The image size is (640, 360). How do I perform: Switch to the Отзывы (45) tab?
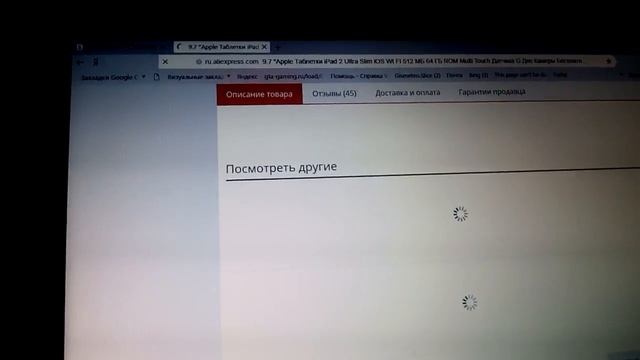[x=334, y=93]
